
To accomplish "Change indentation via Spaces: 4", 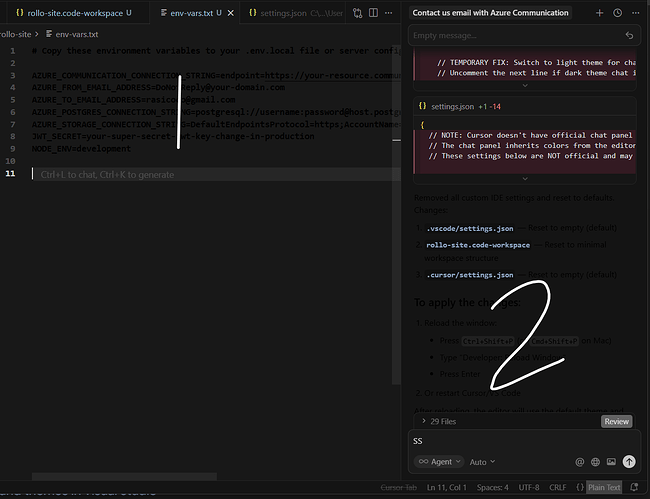I will (x=492, y=487).
